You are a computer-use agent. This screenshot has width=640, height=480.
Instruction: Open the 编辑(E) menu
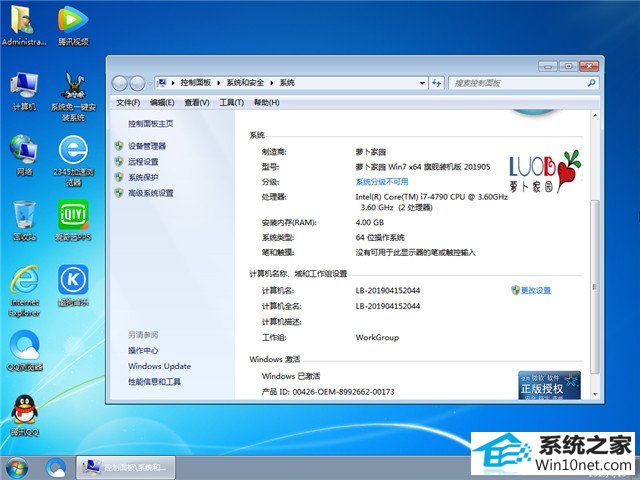162,102
